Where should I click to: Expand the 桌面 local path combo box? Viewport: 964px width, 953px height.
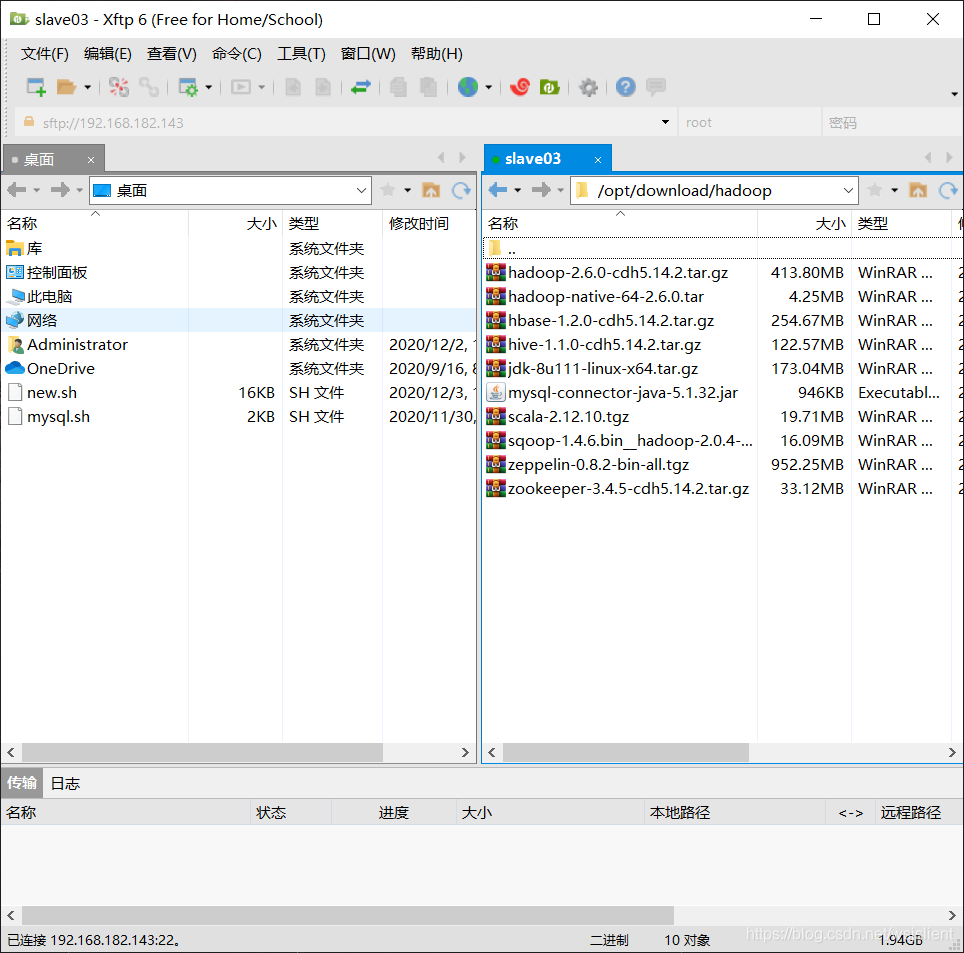(362, 191)
